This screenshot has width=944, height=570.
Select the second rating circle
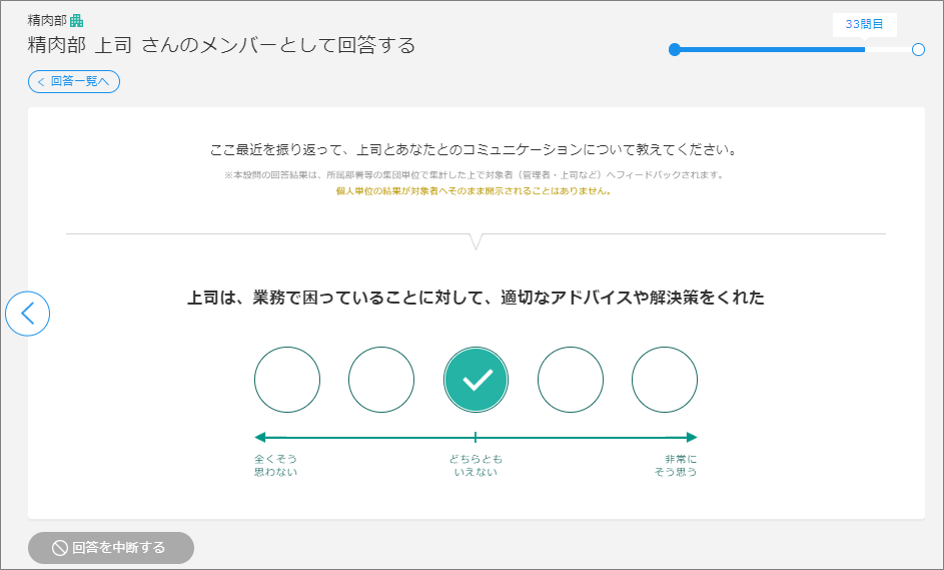click(381, 380)
